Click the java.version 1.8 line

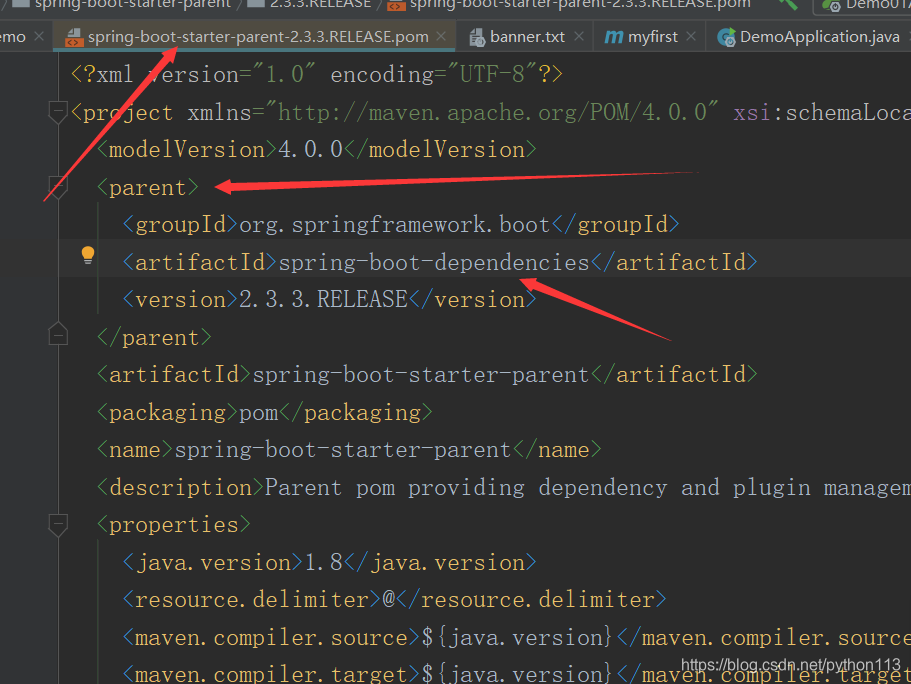tap(329, 563)
